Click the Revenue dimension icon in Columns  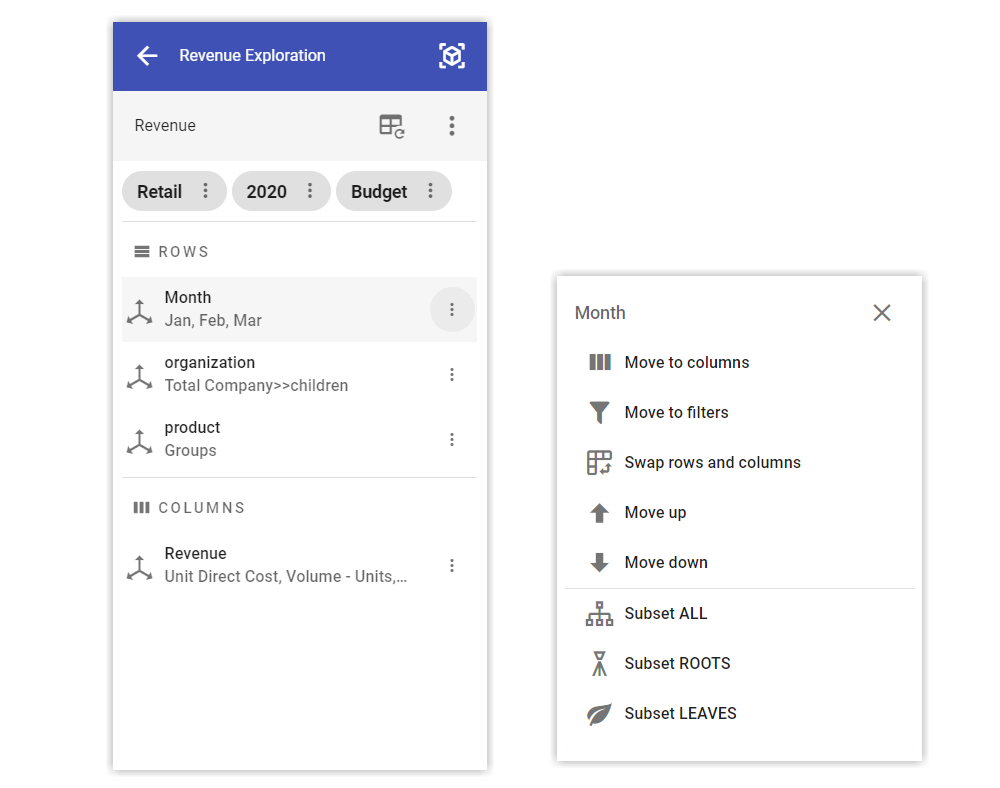pos(140,568)
